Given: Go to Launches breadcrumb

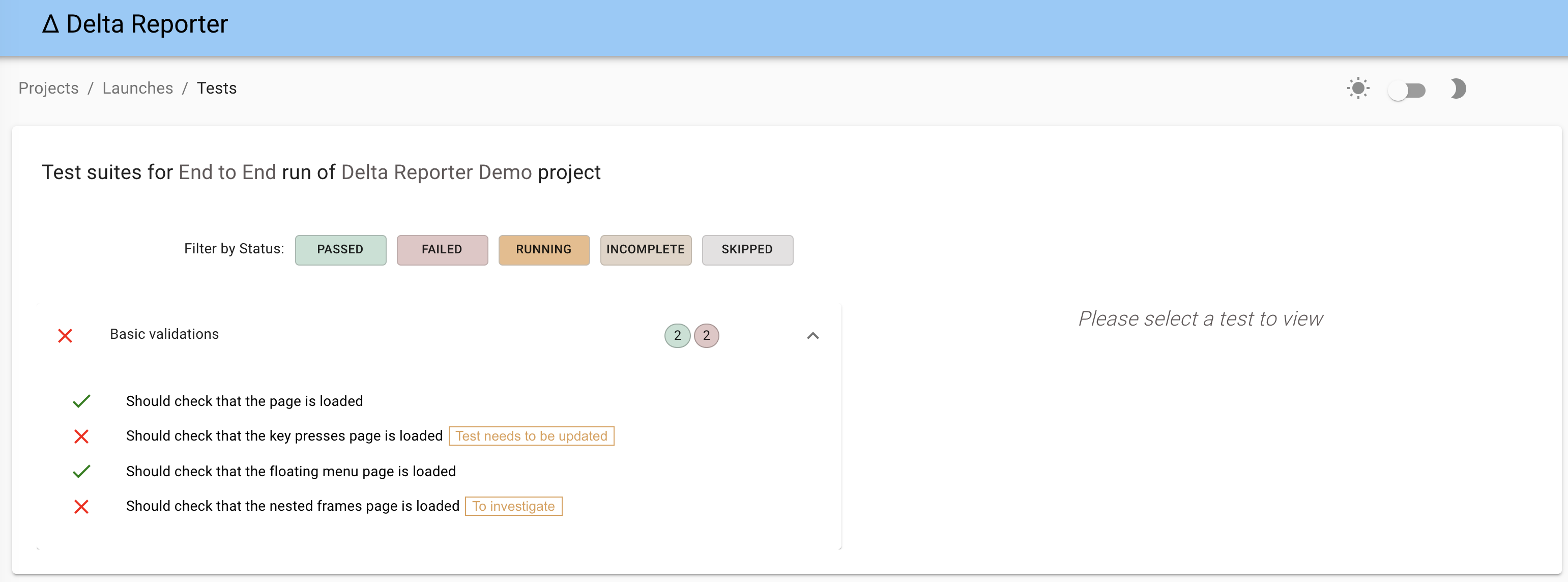Looking at the screenshot, I should pos(137,89).
